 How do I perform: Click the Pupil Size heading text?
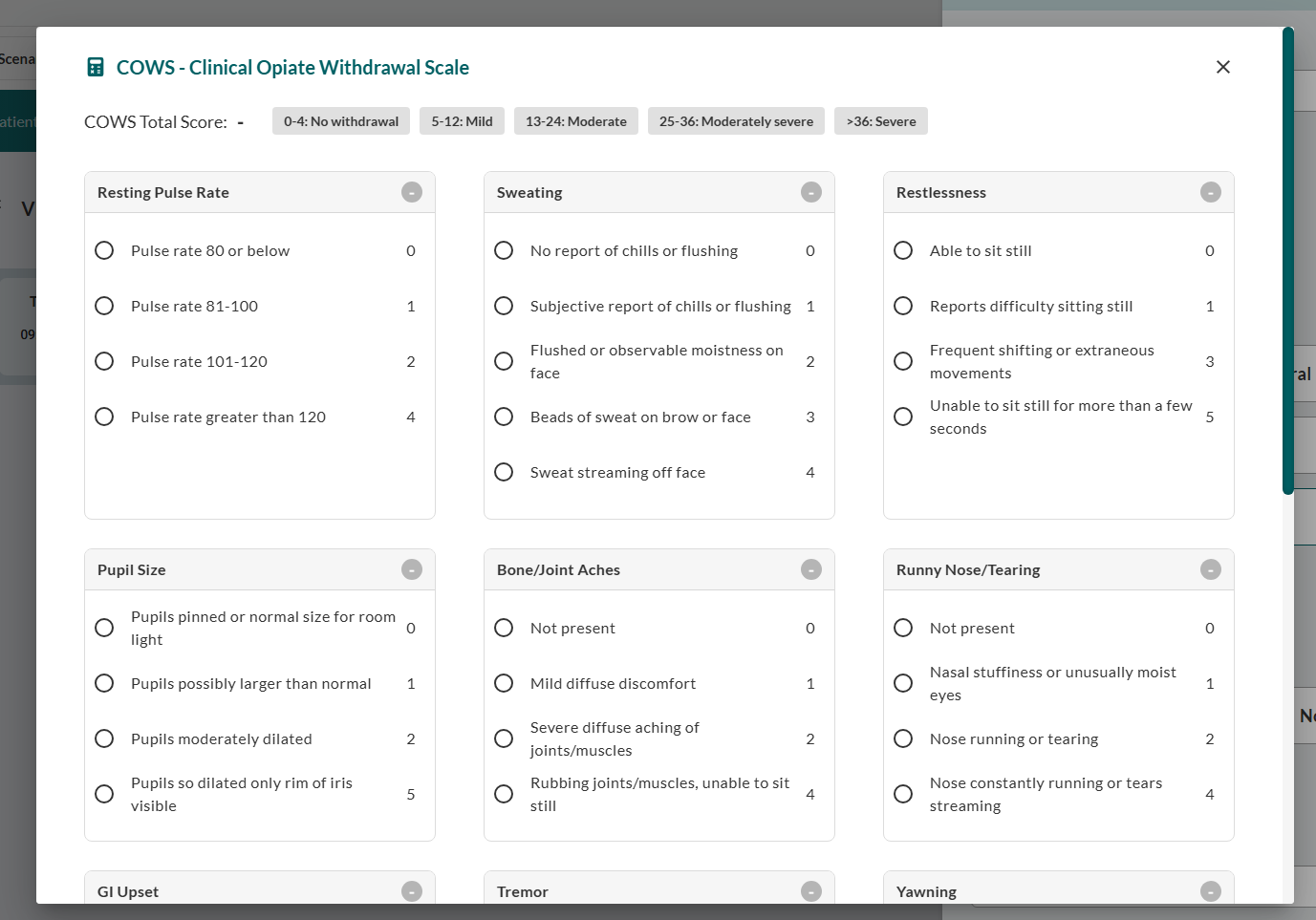(132, 569)
